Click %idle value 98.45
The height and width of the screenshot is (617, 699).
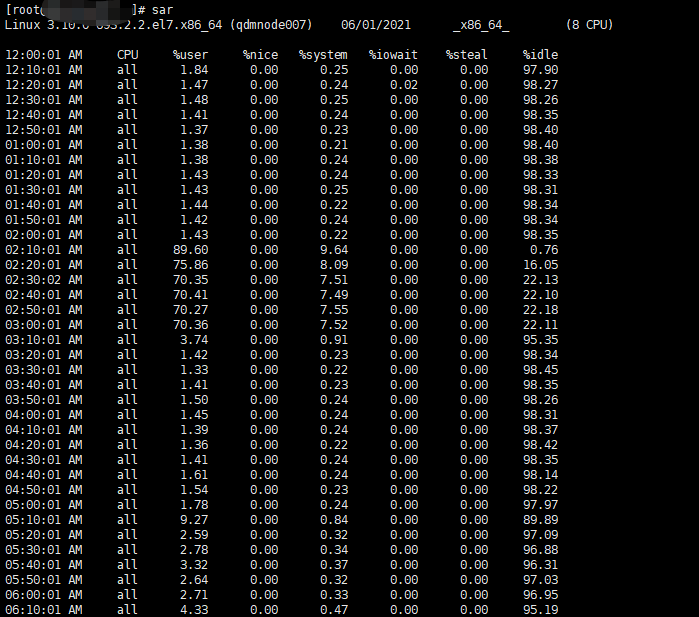point(540,370)
